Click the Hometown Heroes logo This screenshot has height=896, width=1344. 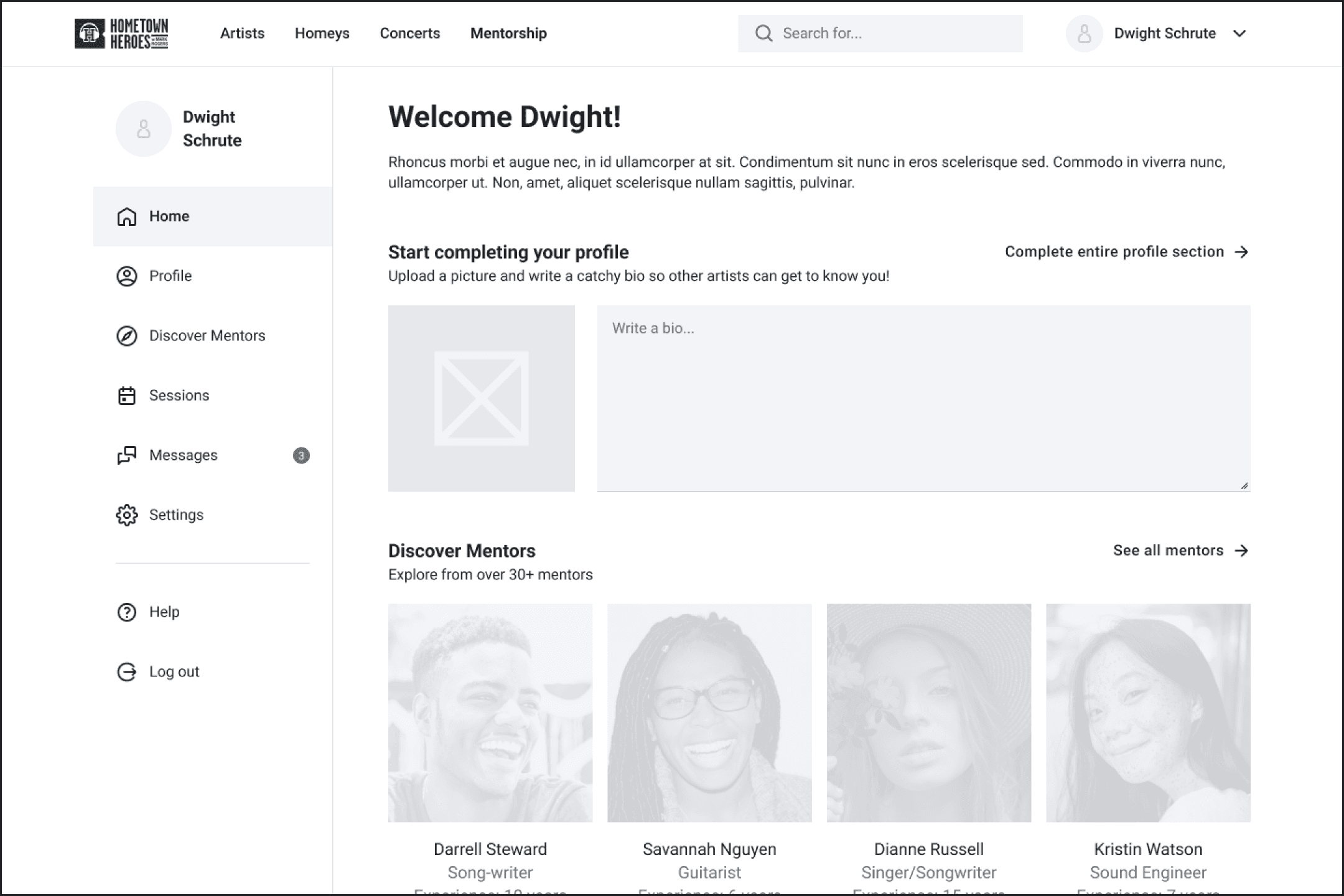(x=121, y=34)
